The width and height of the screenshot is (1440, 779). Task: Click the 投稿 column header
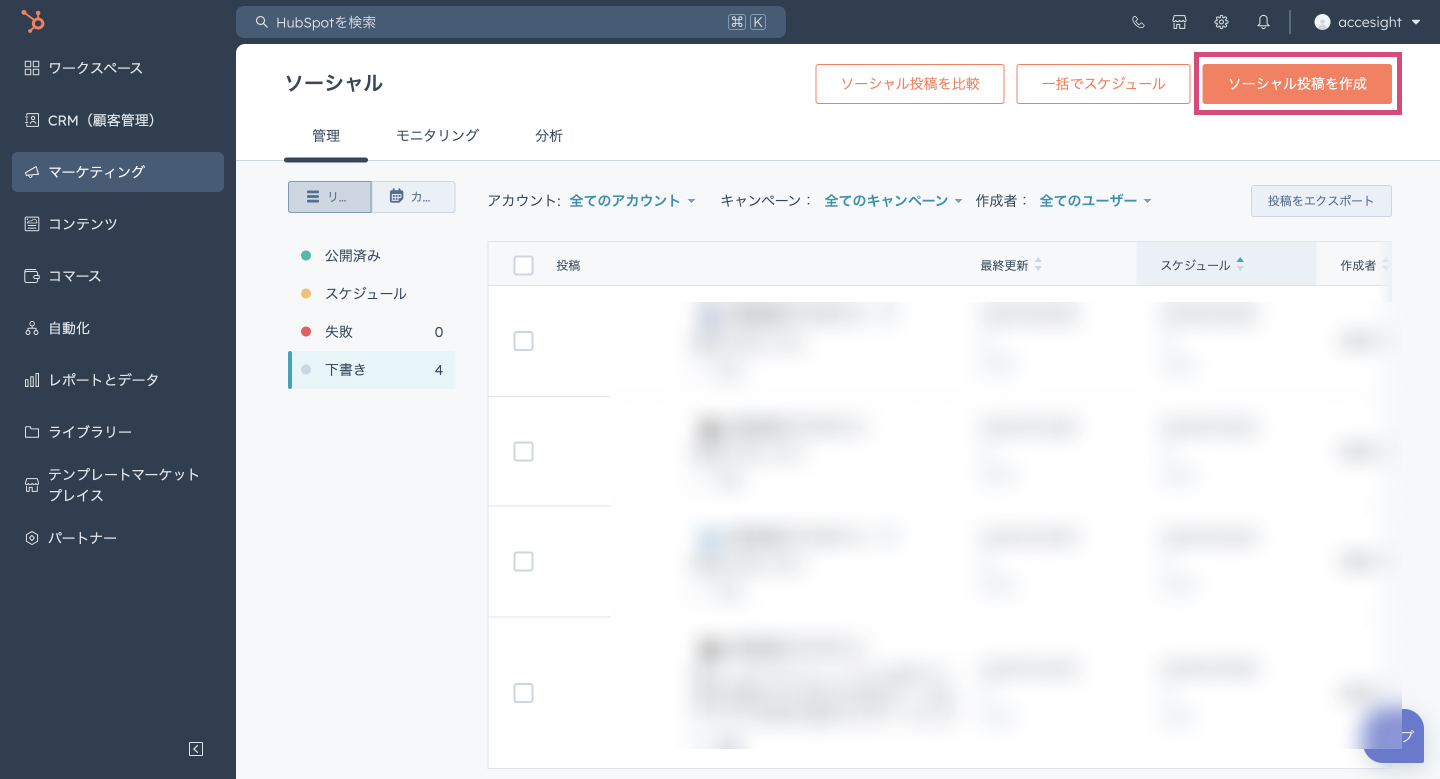pos(568,265)
